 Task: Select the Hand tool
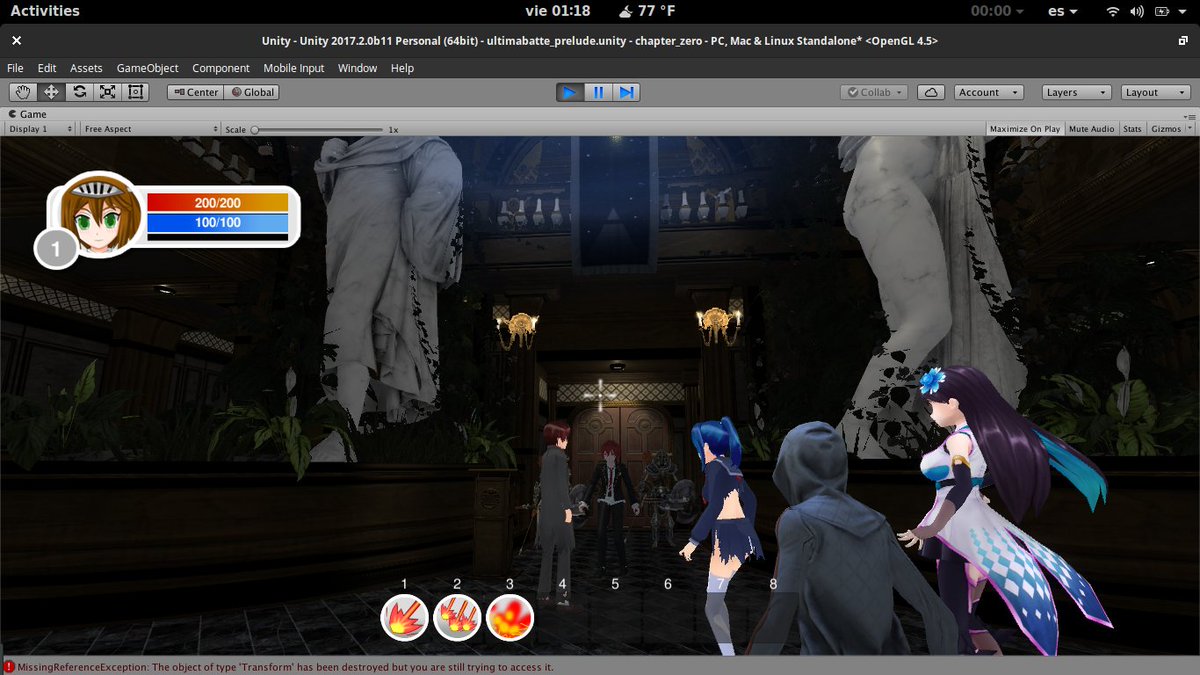click(x=23, y=92)
